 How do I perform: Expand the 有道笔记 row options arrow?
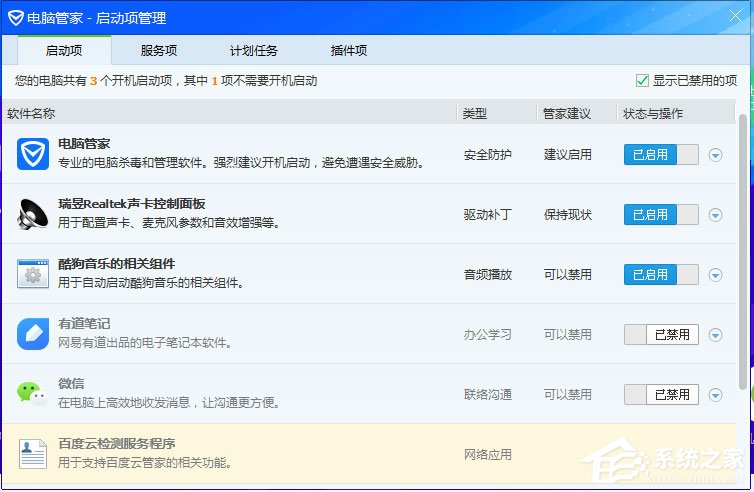(x=716, y=335)
